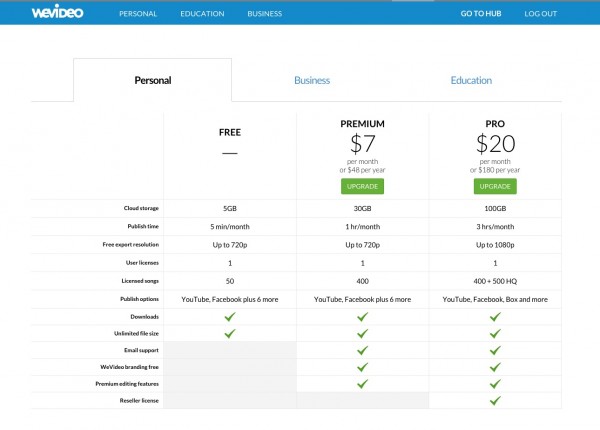Image resolution: width=600 pixels, height=430 pixels.
Task: Click the WeVideo branding free label
Action: 129,367
